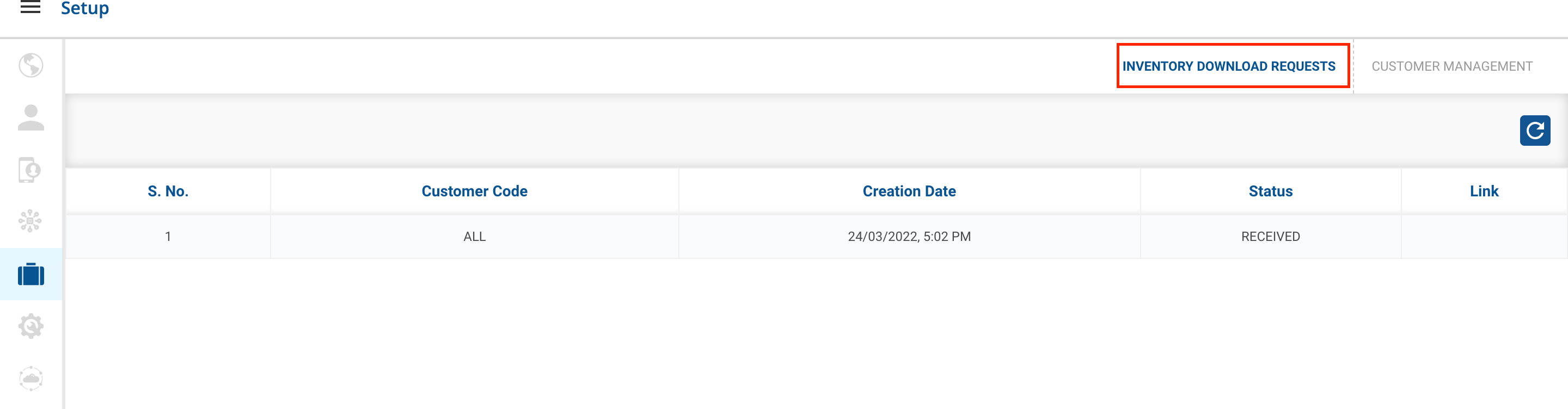The image size is (1568, 409).
Task: Click the Status column header
Action: (1270, 191)
